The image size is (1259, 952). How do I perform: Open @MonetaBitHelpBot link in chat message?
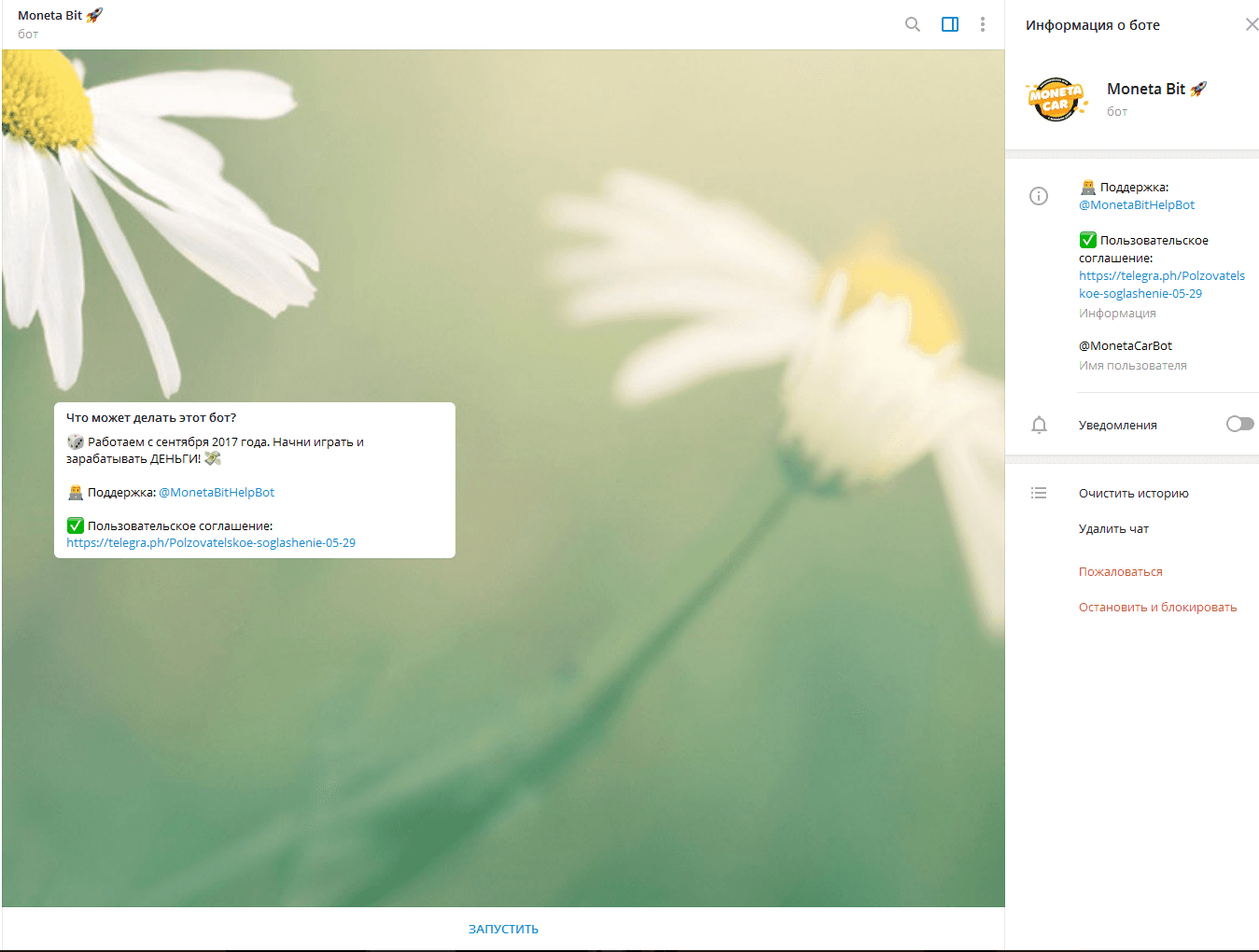217,492
